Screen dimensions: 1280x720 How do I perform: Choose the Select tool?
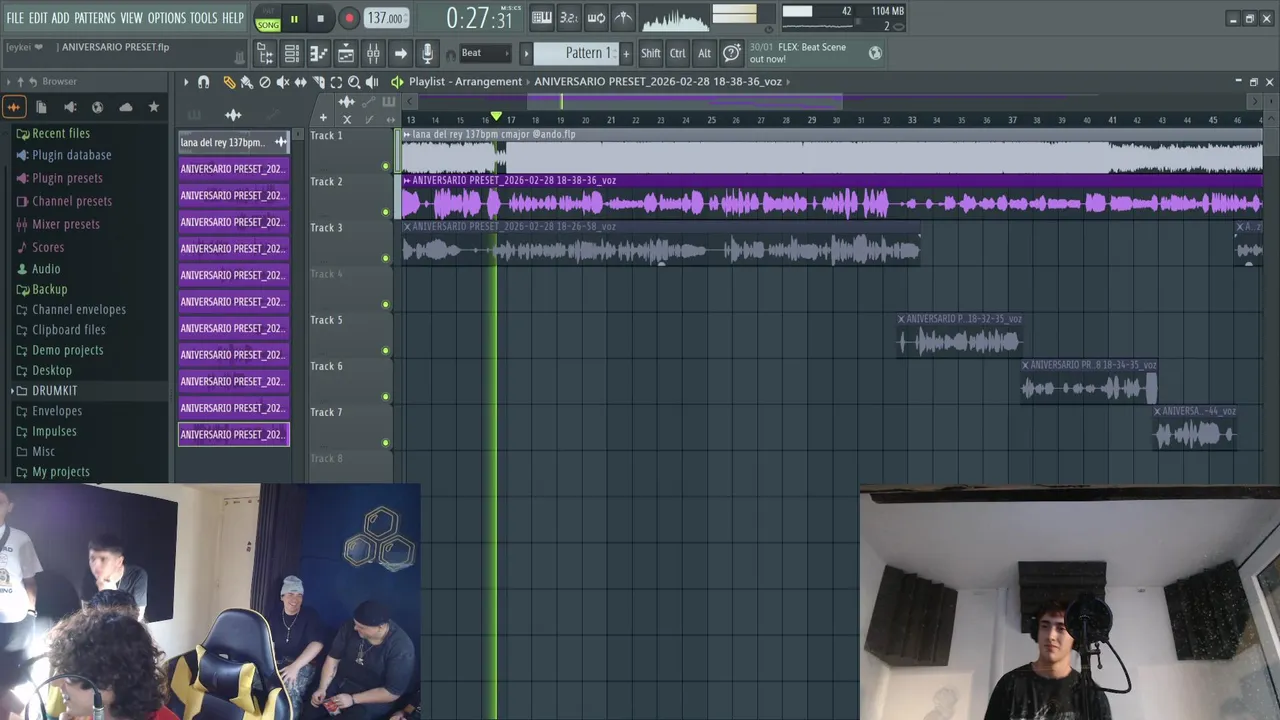tap(336, 82)
